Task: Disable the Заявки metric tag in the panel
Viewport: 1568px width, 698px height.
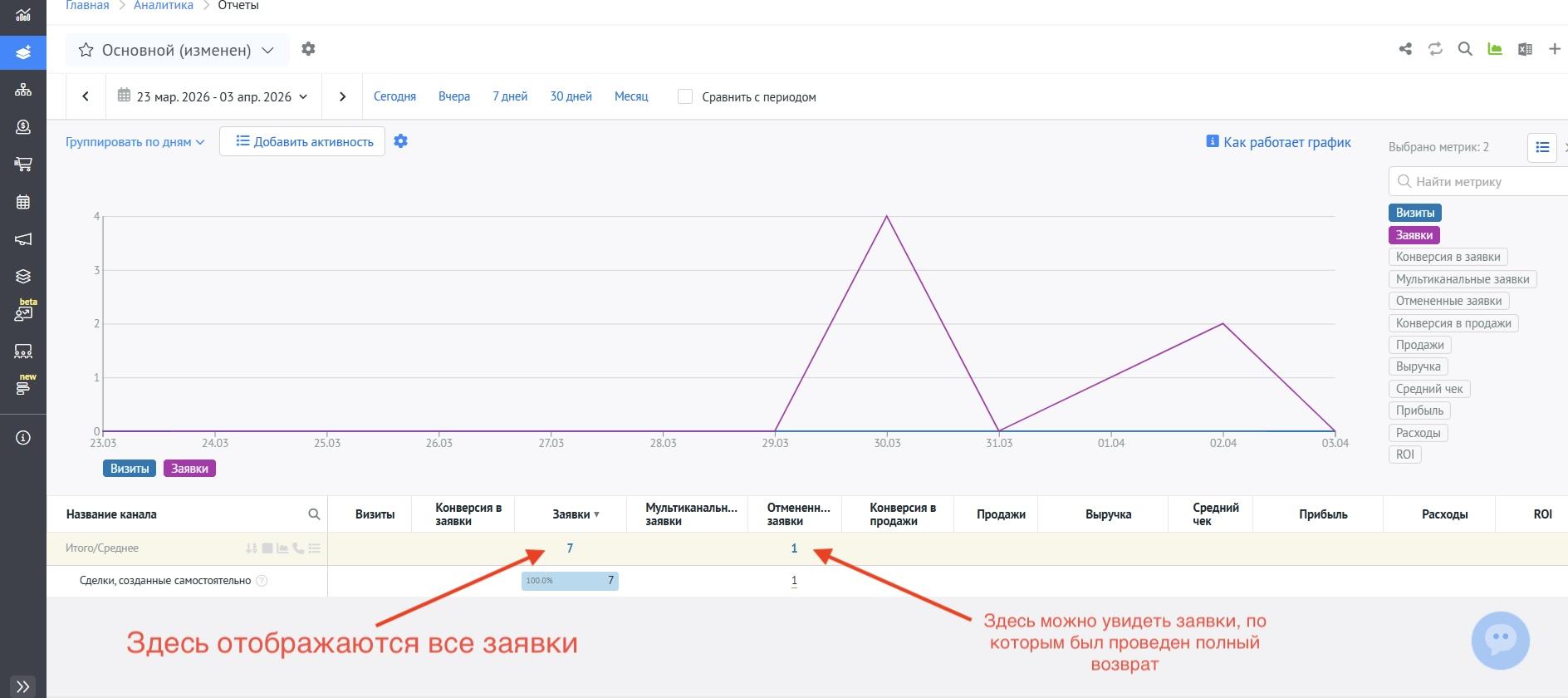Action: 1414,235
